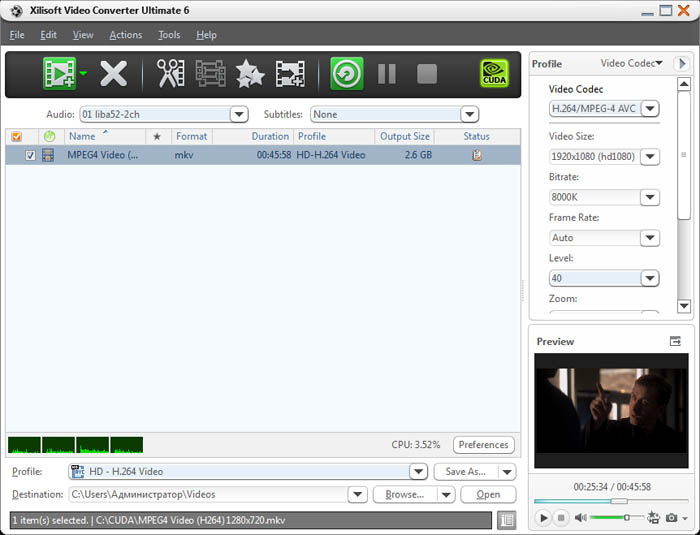Open the Clip tool with scissors icon

tap(170, 73)
